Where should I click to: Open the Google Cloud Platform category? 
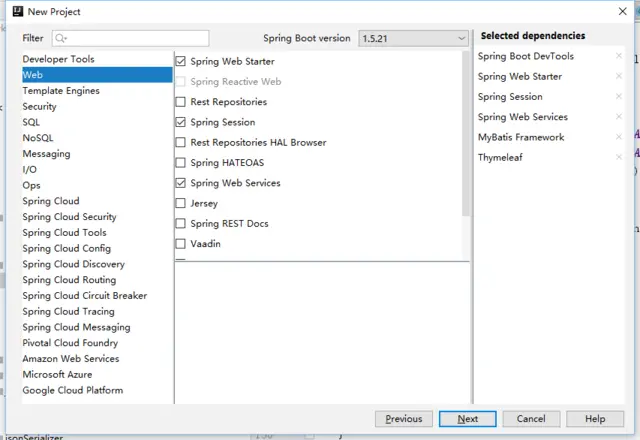click(x=97, y=391)
